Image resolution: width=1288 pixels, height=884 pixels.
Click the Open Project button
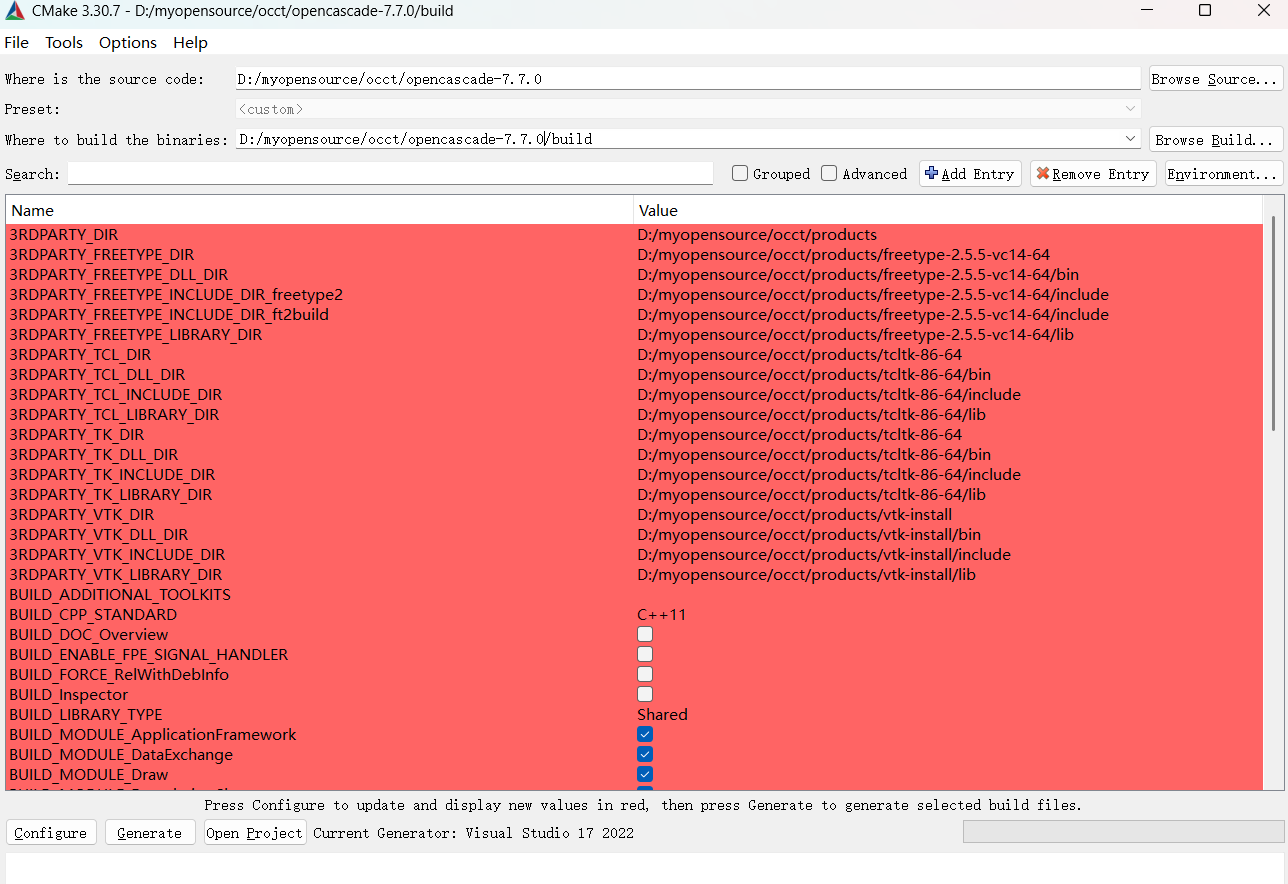[254, 831]
